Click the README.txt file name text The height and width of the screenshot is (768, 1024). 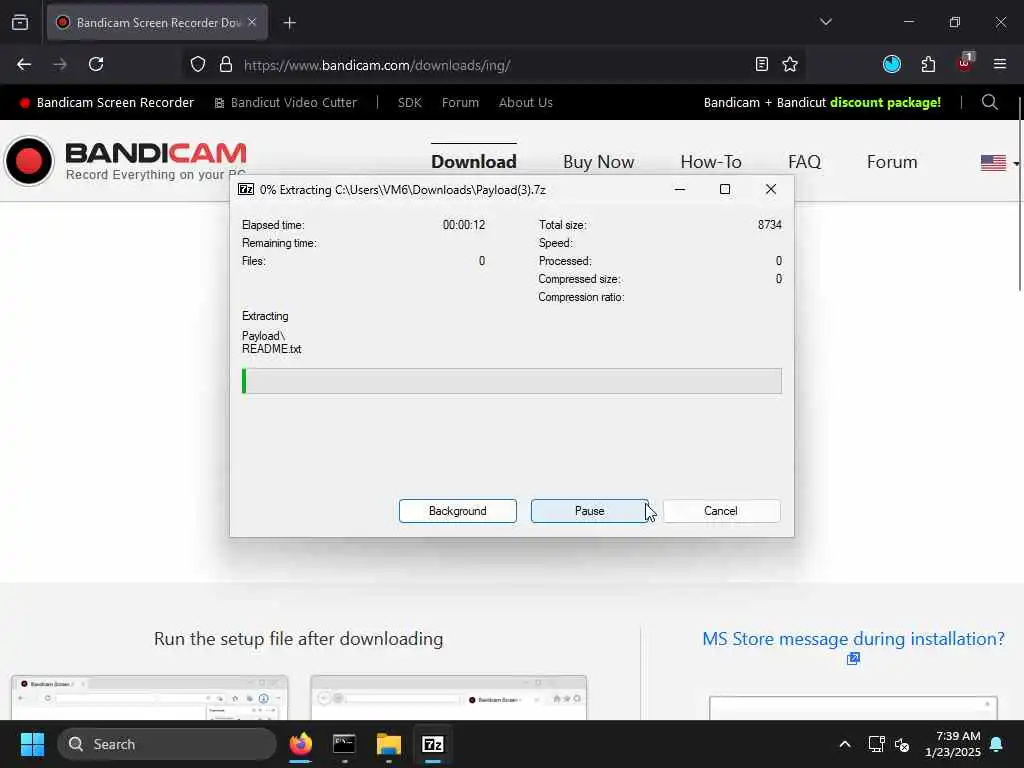click(272, 349)
